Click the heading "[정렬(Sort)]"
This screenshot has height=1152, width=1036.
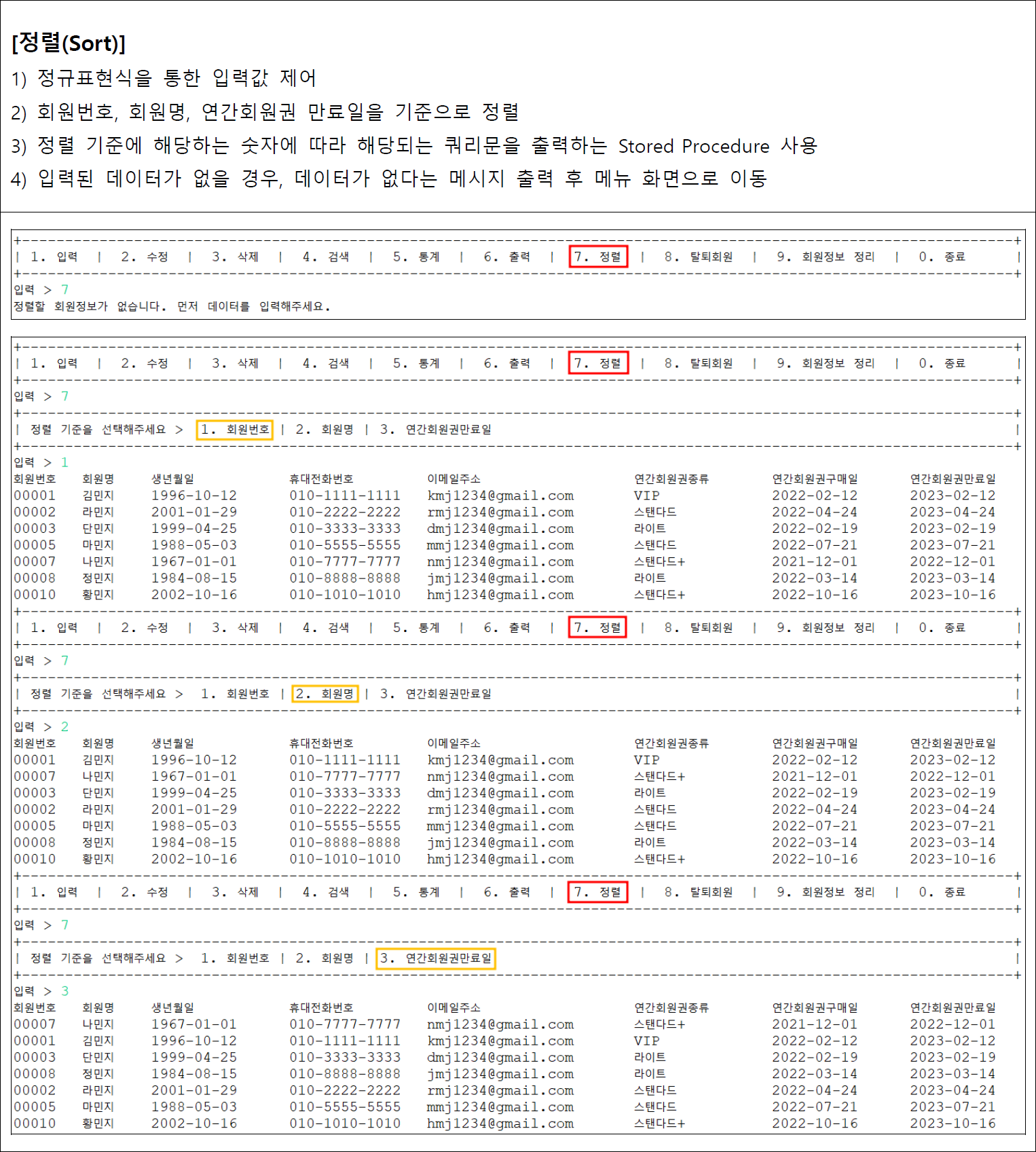(69, 43)
